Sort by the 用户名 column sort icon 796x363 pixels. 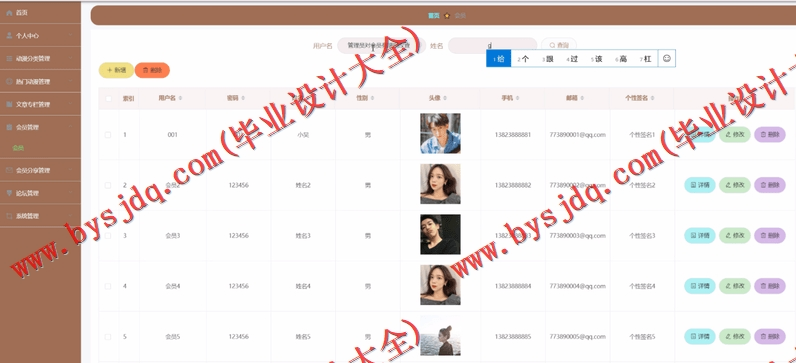point(180,98)
